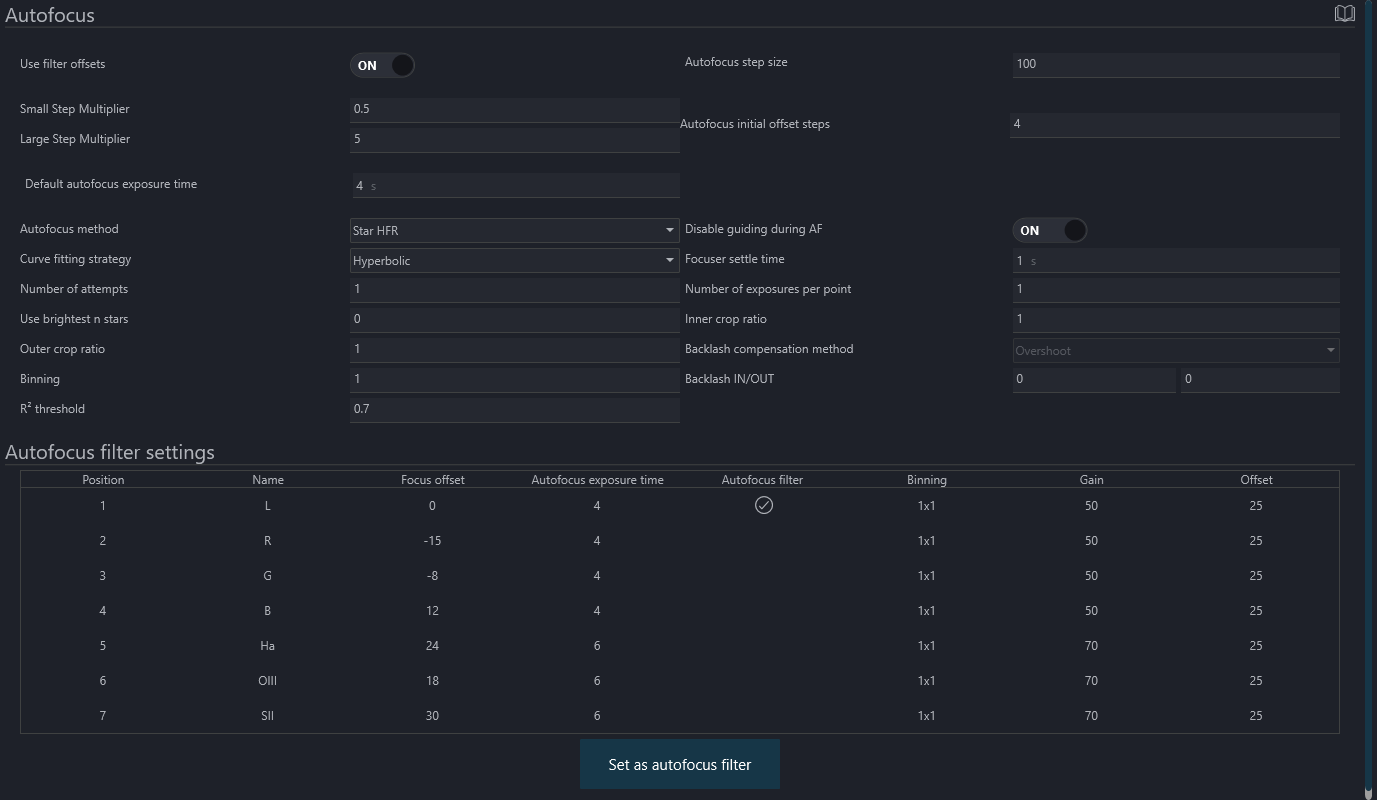Image resolution: width=1377 pixels, height=800 pixels.
Task: Click Number of exposures per point field
Action: (1175, 289)
